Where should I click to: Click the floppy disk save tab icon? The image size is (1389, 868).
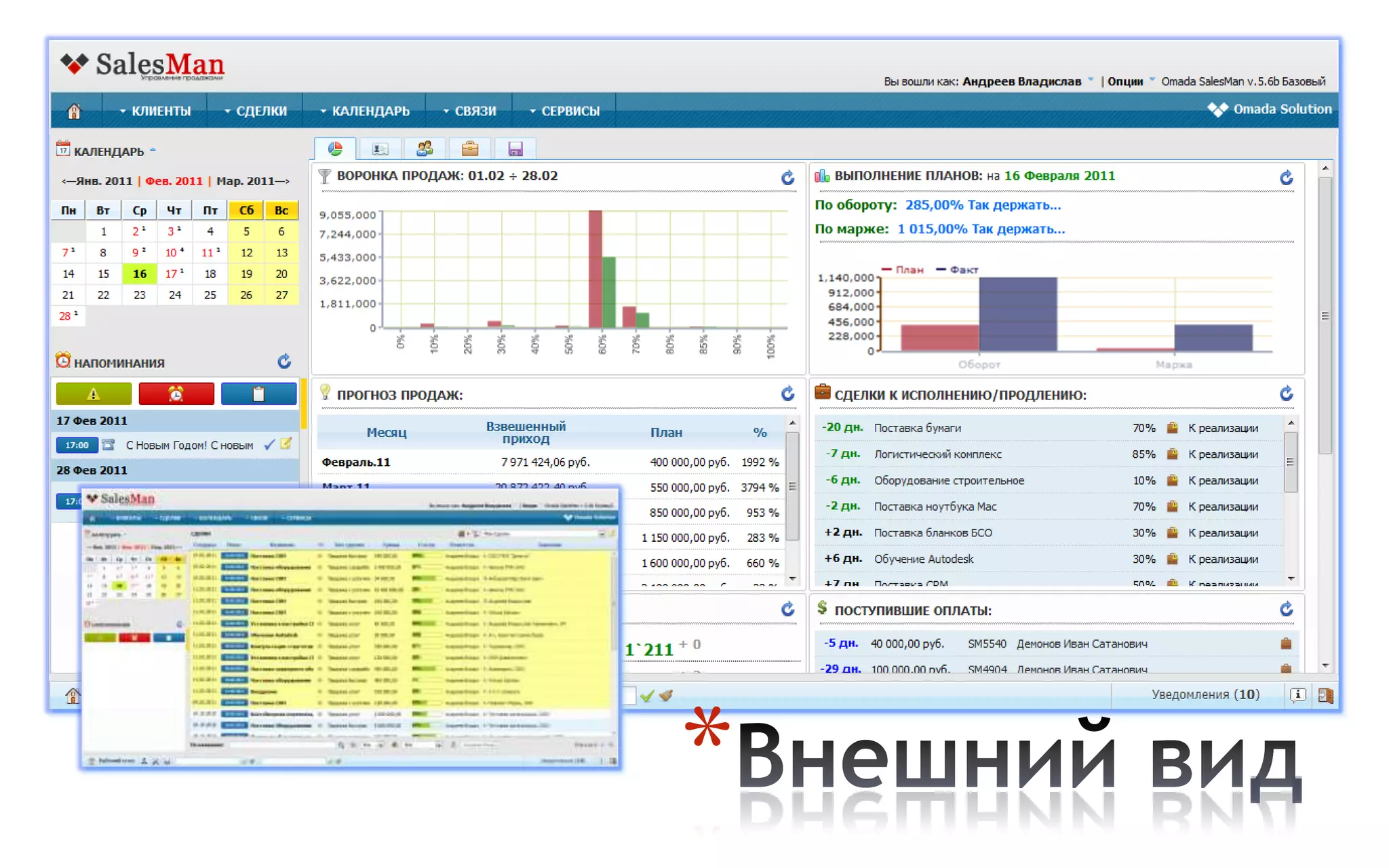(x=515, y=149)
